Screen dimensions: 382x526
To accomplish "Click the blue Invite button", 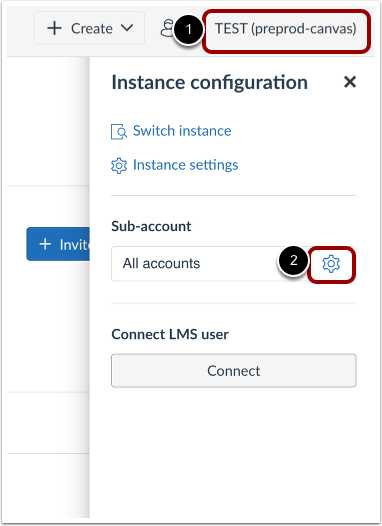I will pos(58,244).
